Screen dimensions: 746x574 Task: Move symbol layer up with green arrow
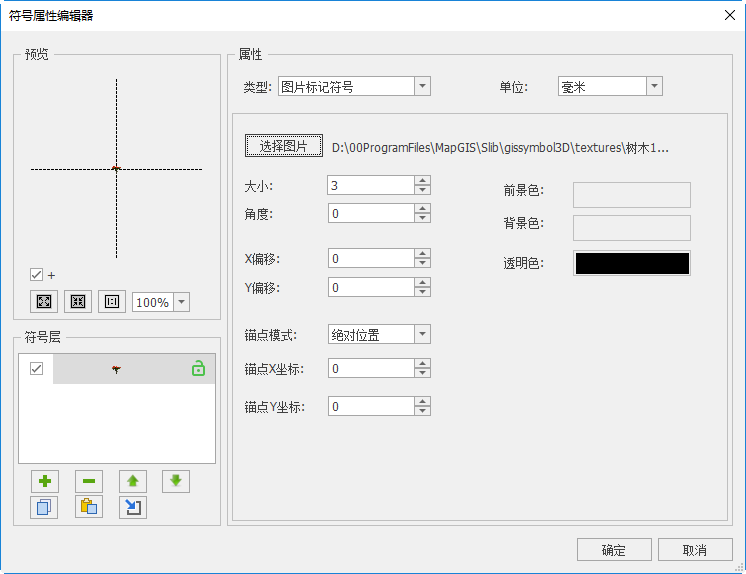tap(132, 481)
